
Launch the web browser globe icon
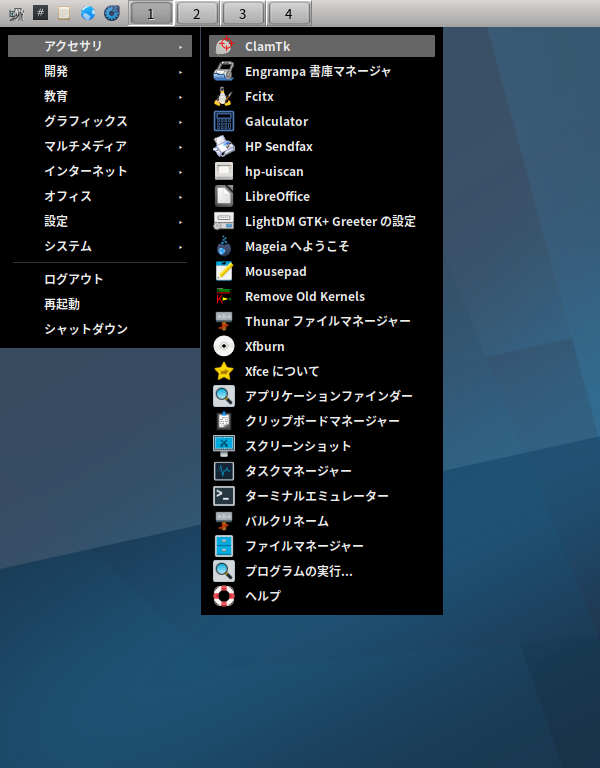click(x=88, y=13)
